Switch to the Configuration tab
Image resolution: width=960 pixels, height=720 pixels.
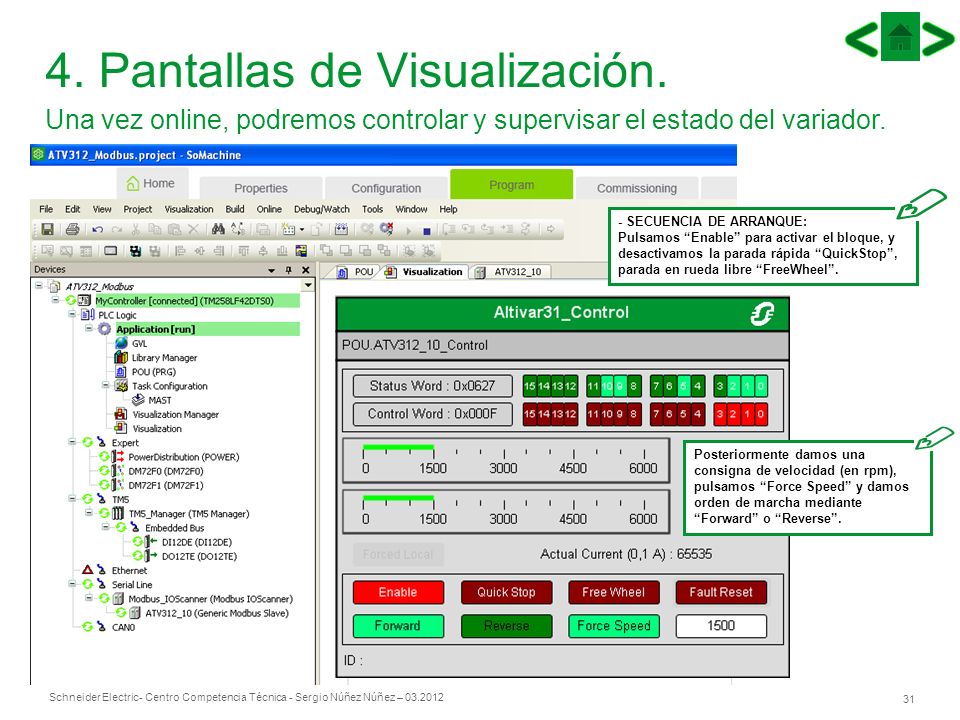pyautogui.click(x=386, y=188)
